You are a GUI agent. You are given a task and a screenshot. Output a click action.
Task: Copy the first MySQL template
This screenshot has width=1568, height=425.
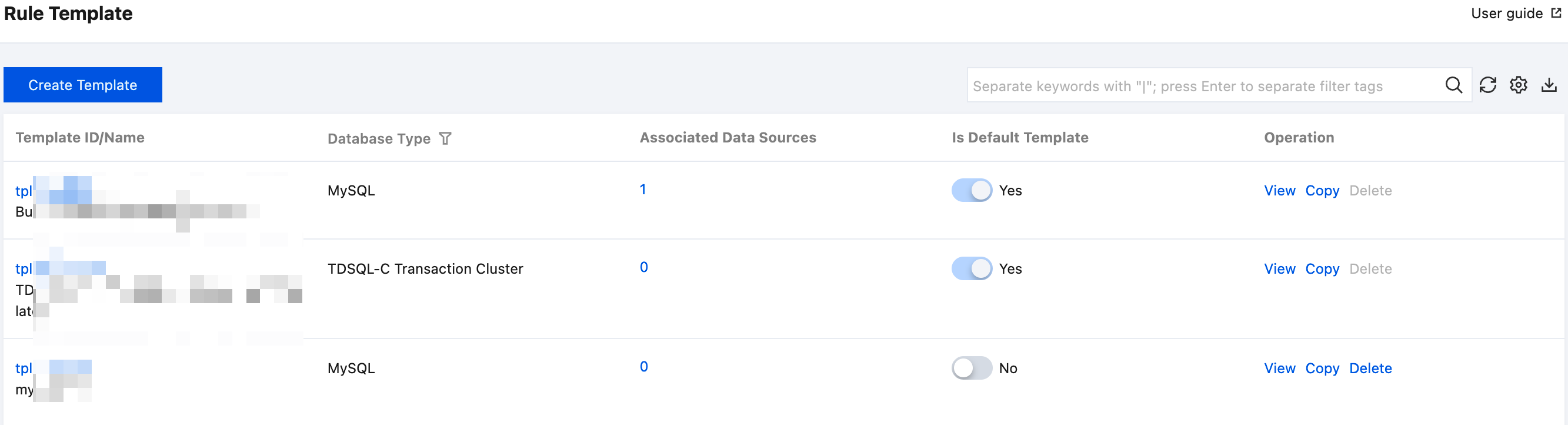[x=1322, y=191]
